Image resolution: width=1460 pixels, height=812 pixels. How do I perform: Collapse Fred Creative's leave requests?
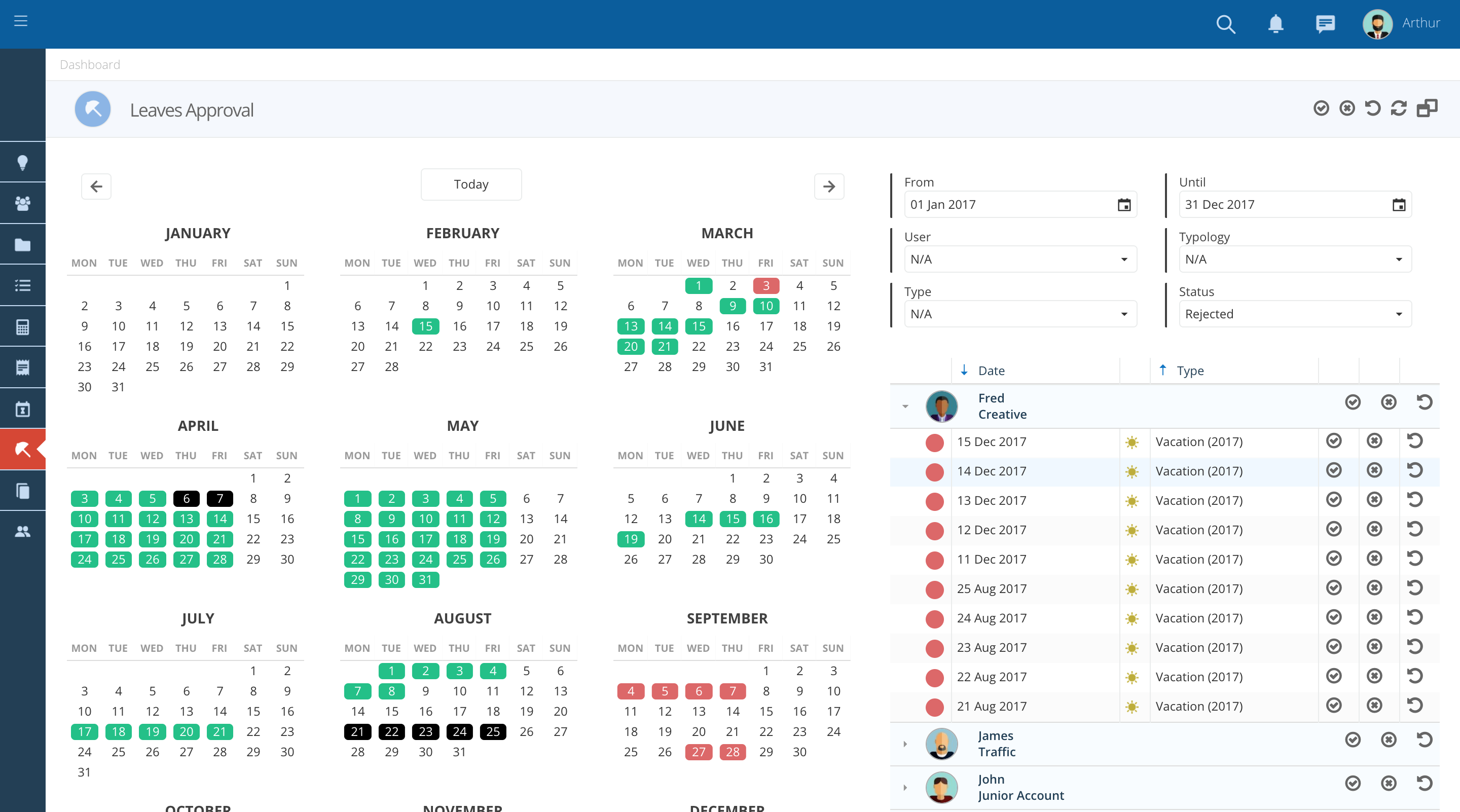click(x=904, y=405)
